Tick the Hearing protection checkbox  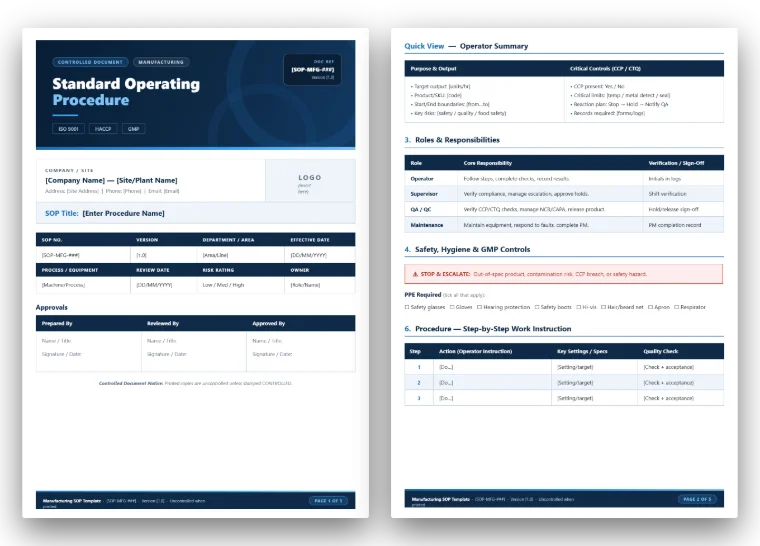click(479, 307)
